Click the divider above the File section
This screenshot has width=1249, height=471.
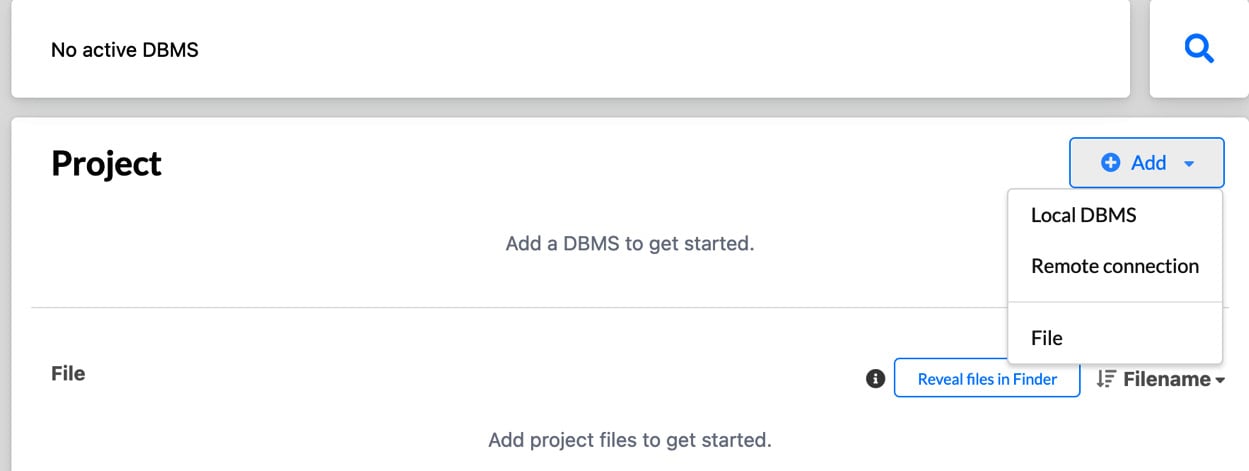click(630, 308)
